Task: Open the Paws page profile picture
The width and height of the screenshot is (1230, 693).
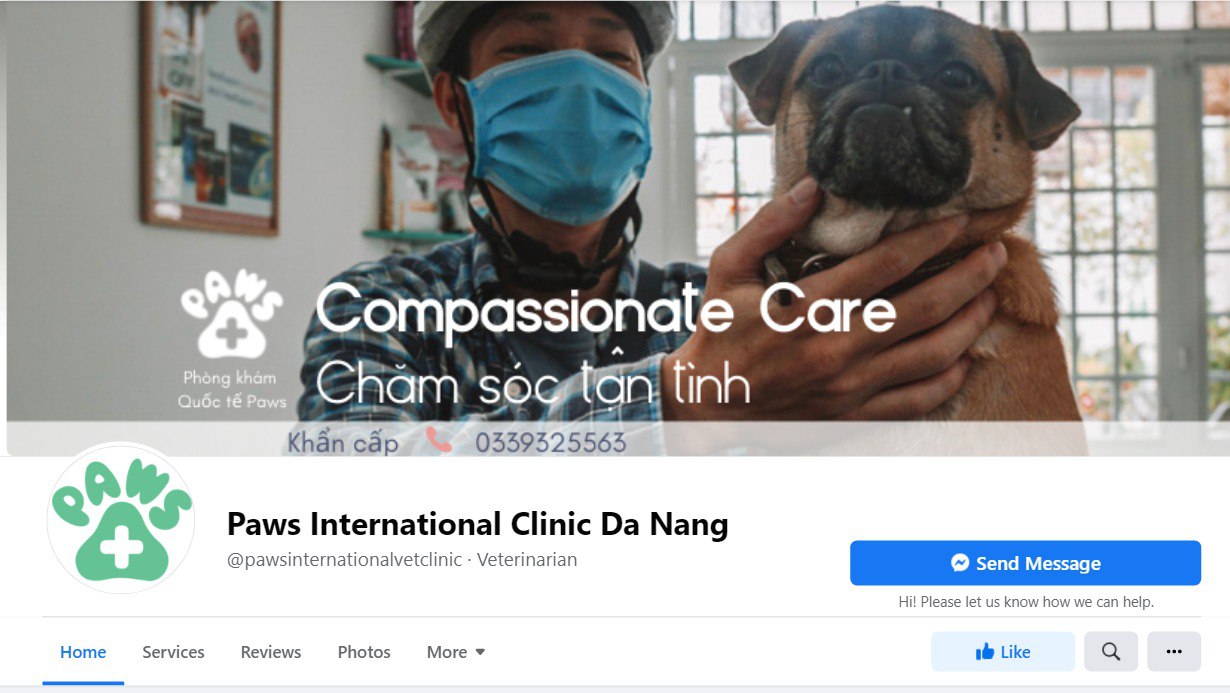Action: click(x=121, y=518)
